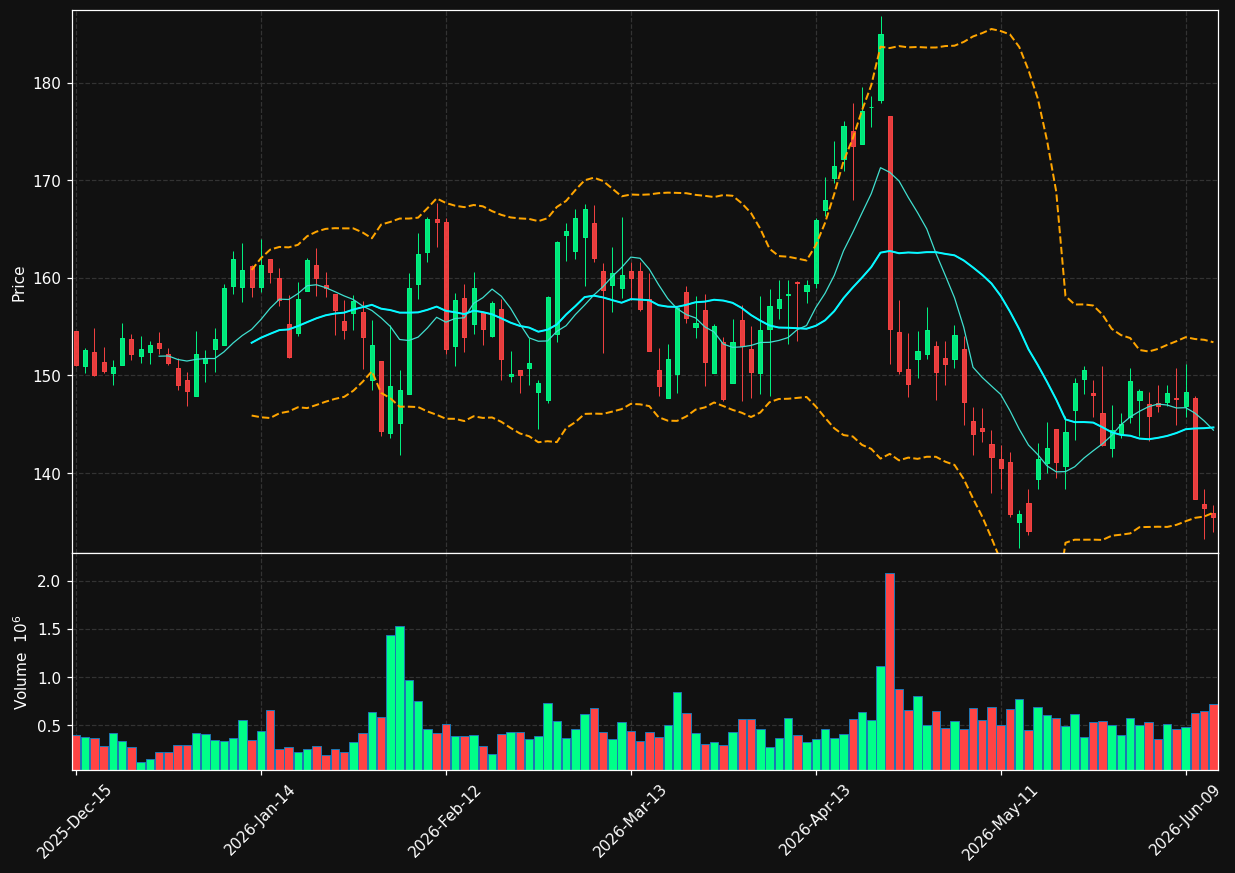Select the 170 price tick label
This screenshot has width=1235, height=873.
pyautogui.click(x=49, y=181)
